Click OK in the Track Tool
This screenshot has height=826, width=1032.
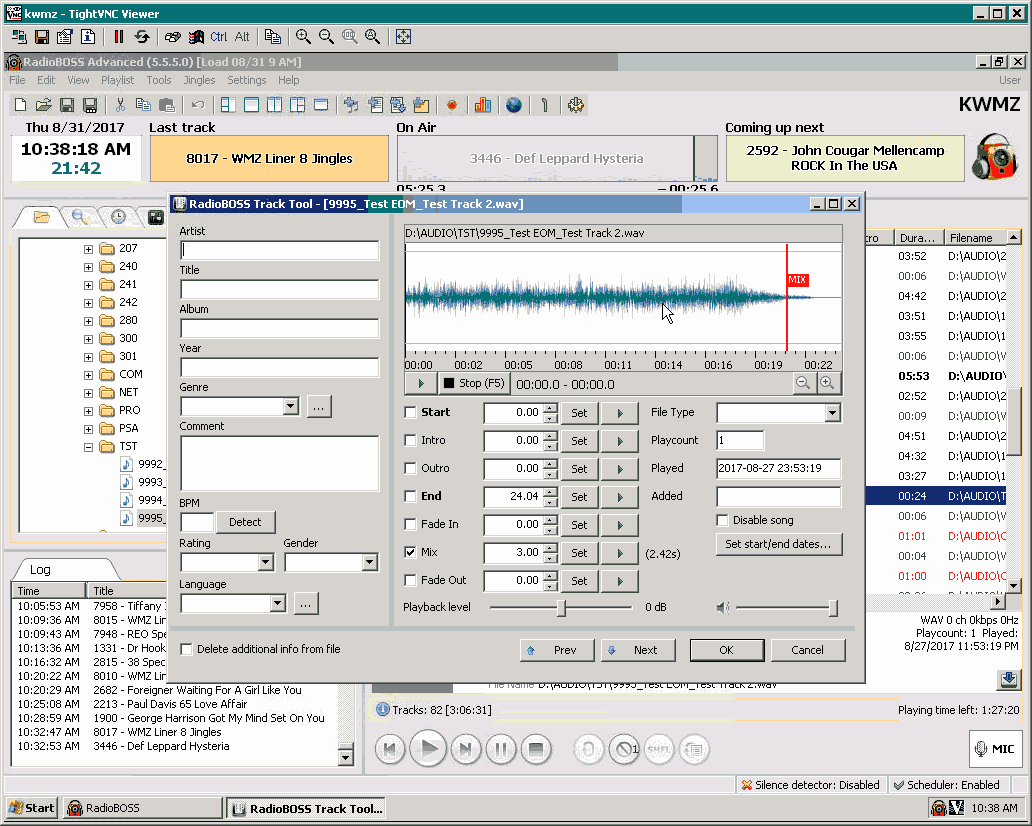726,650
